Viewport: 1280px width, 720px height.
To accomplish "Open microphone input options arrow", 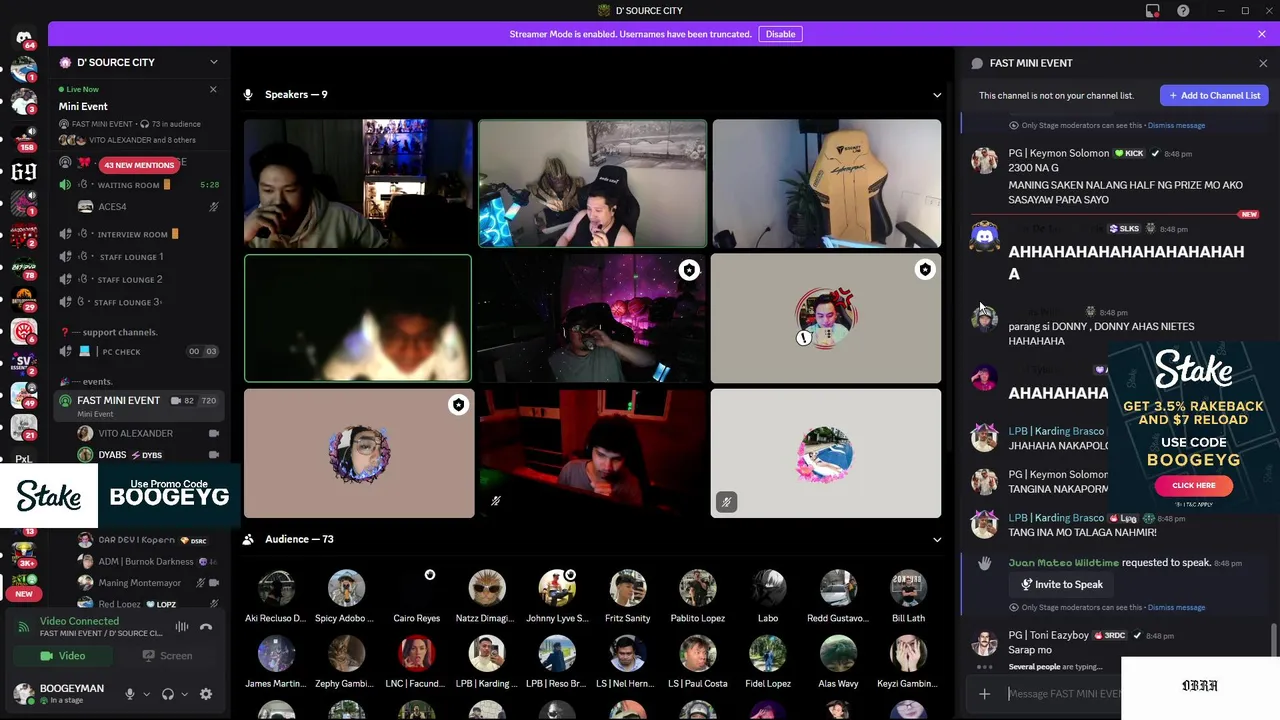I will 146,694.
